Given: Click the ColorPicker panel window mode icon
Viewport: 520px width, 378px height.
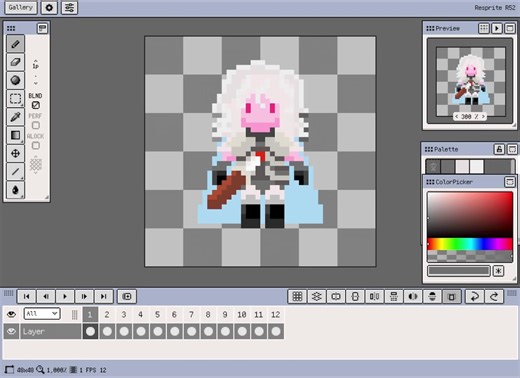Looking at the screenshot, I should pyautogui.click(x=510, y=182).
